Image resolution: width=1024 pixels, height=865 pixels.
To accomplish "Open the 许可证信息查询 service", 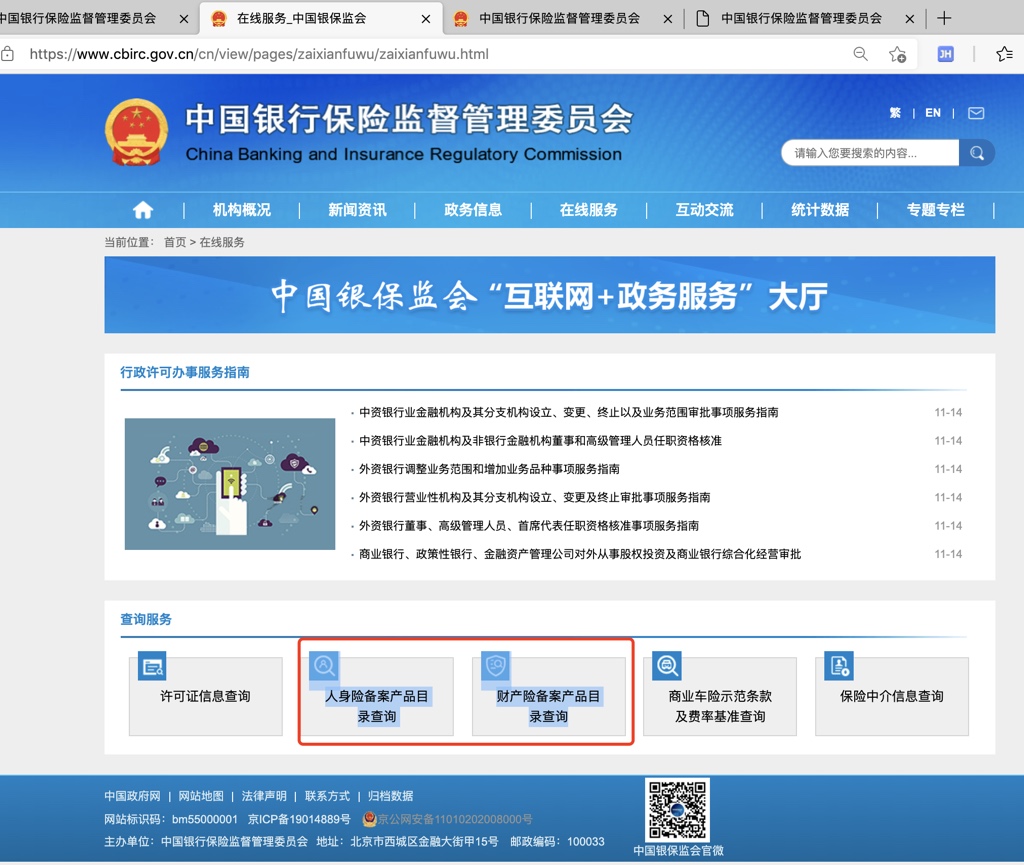I will tap(206, 696).
